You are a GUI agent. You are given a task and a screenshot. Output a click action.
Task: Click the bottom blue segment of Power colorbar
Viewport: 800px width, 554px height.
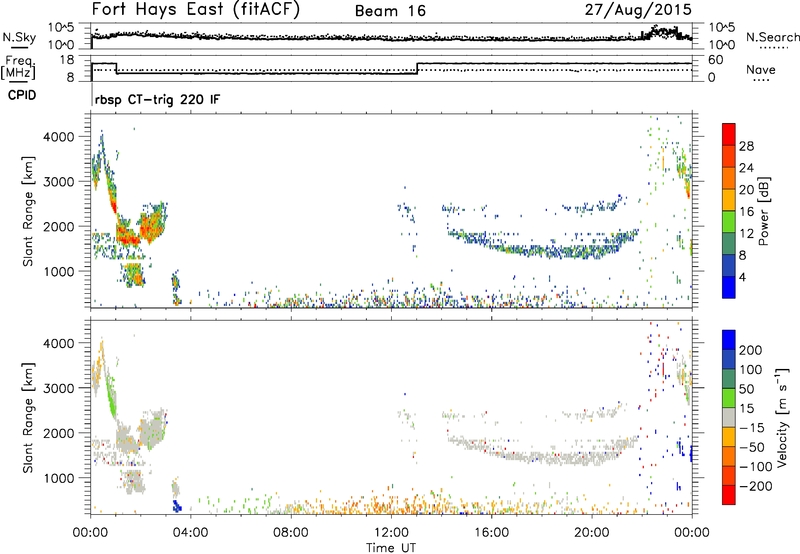729,288
